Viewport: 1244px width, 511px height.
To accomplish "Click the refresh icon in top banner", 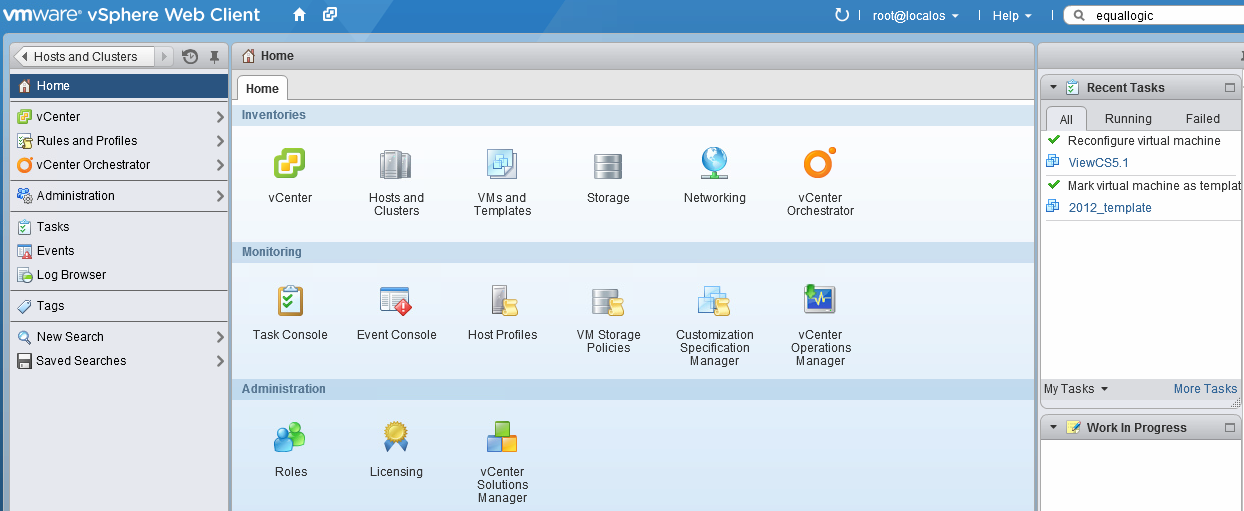I will (842, 15).
